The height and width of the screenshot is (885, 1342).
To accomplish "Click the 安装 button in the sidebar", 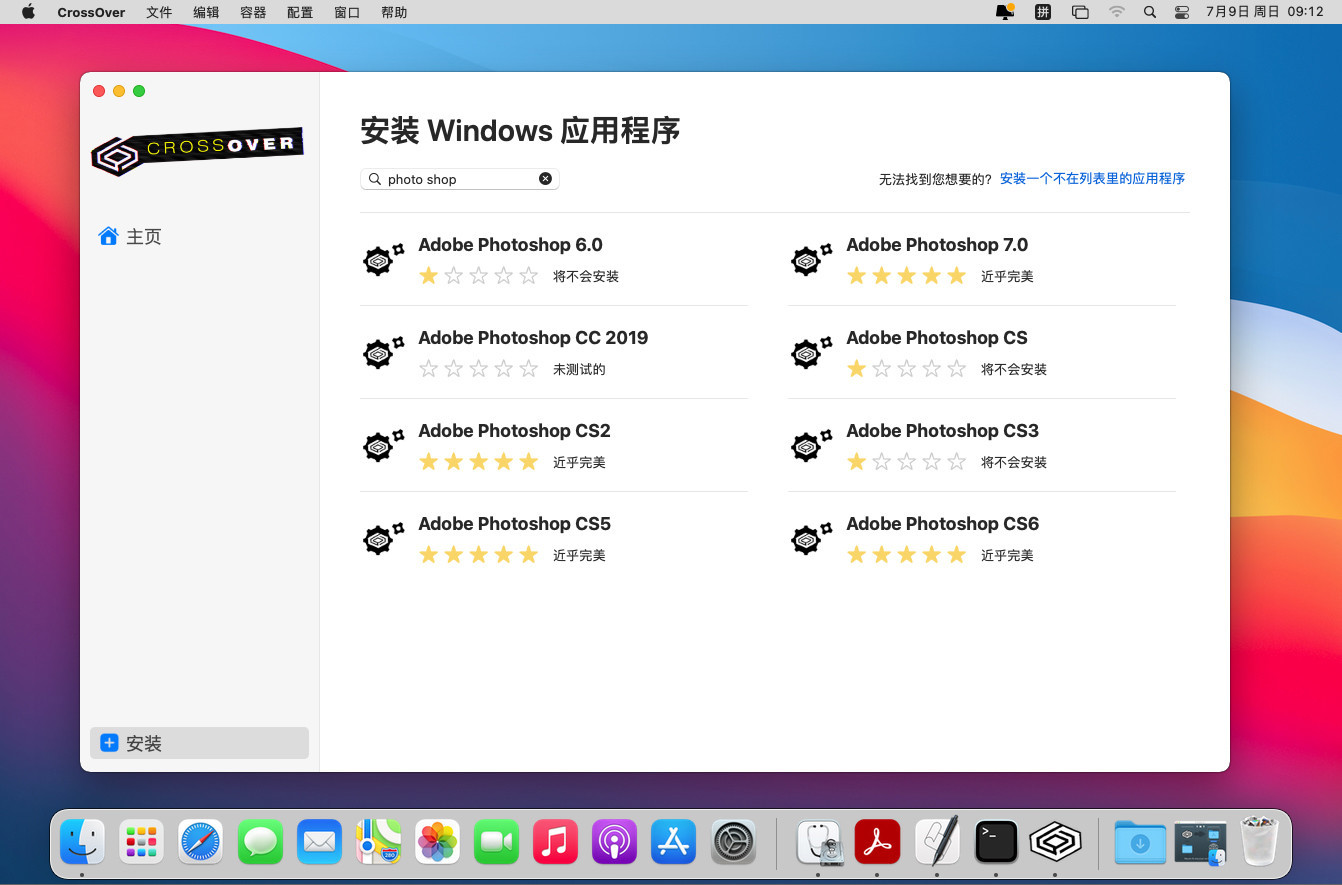I will [x=199, y=743].
